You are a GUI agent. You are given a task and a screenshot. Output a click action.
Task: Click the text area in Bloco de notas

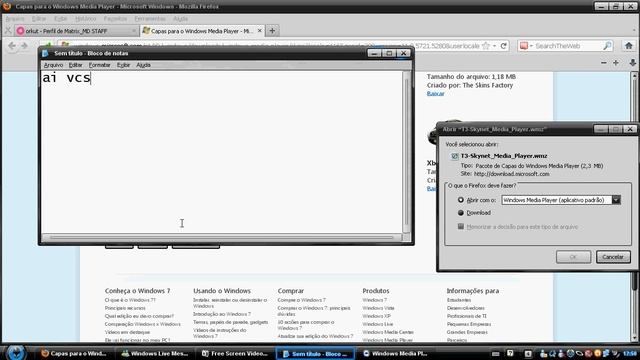click(x=222, y=152)
